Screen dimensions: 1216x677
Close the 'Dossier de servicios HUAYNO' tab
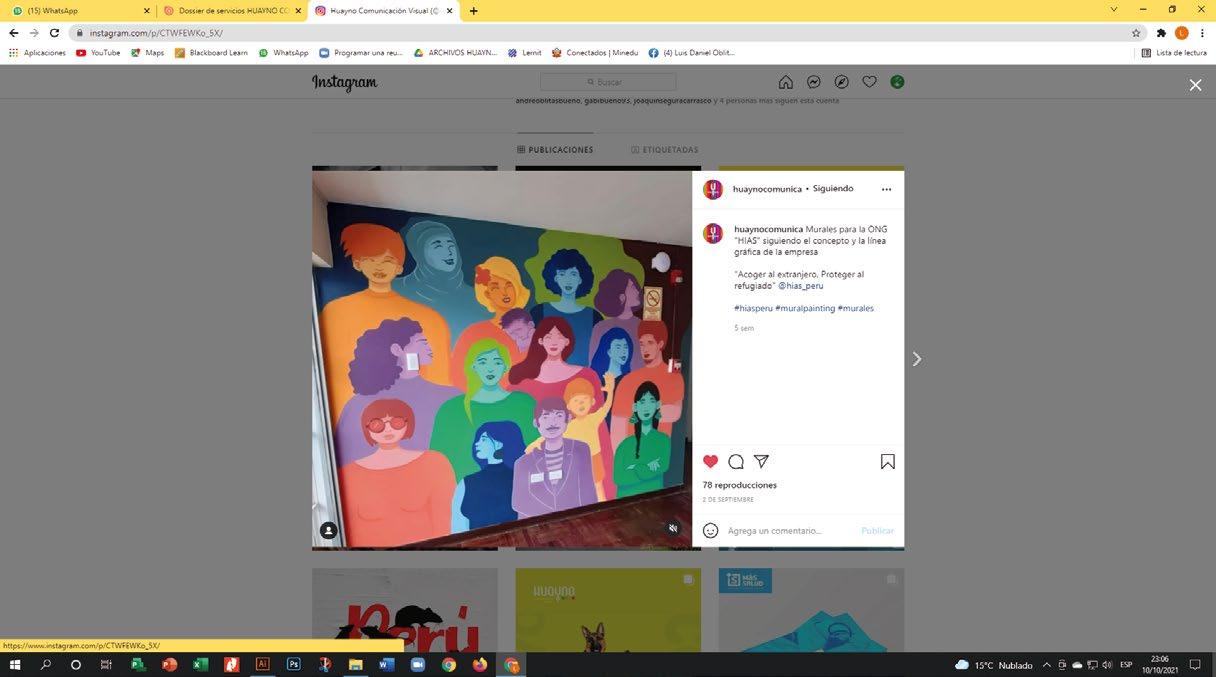tap(298, 10)
